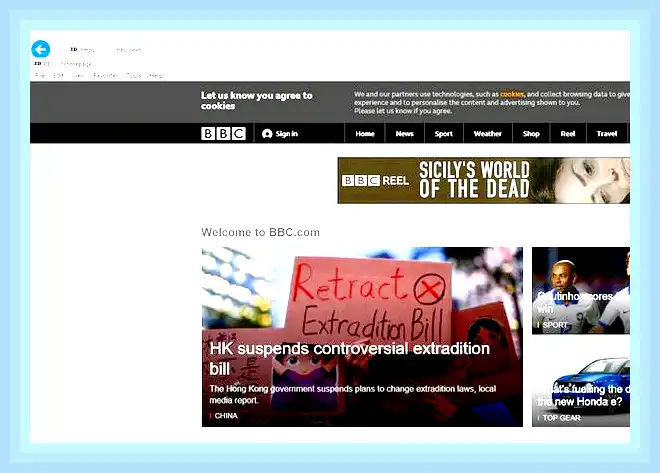The height and width of the screenshot is (473, 660).
Task: Open the Weather section
Action: (487, 133)
